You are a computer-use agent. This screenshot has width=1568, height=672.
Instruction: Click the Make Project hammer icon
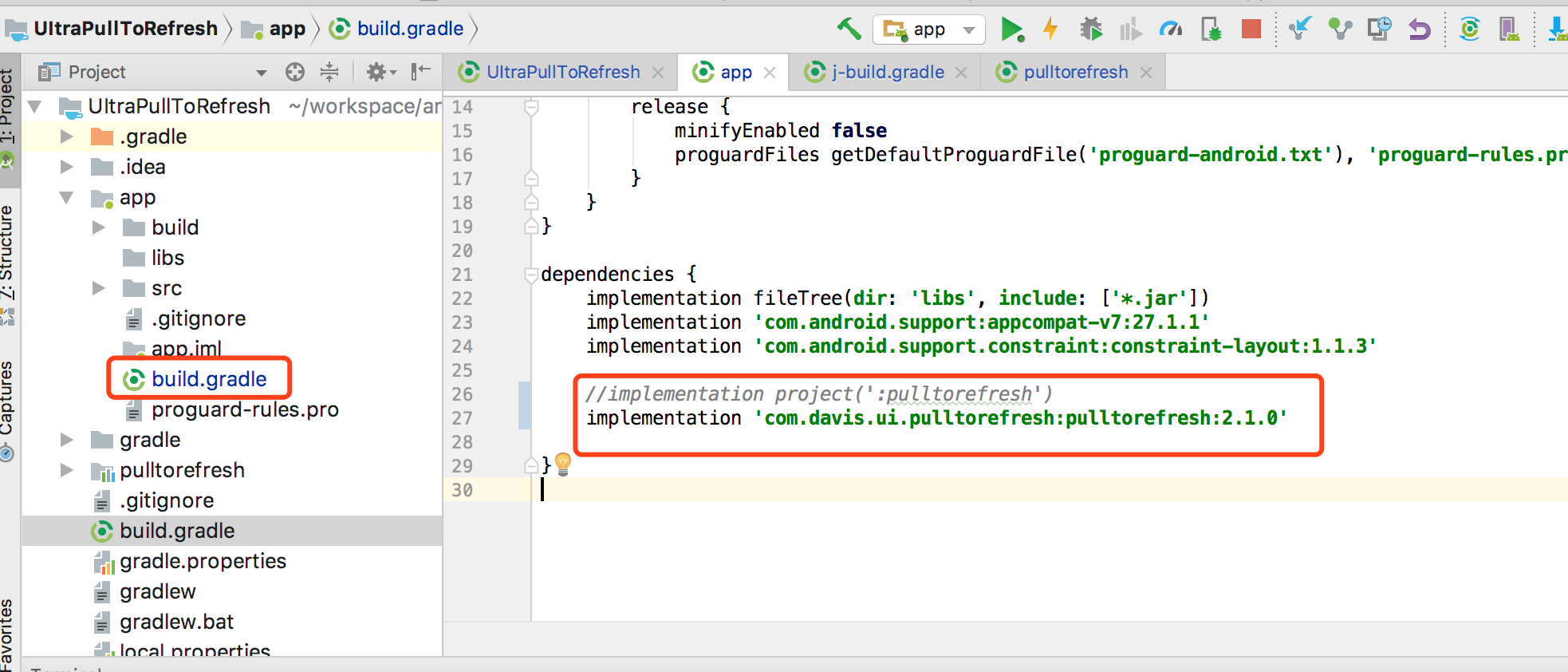pos(849,30)
